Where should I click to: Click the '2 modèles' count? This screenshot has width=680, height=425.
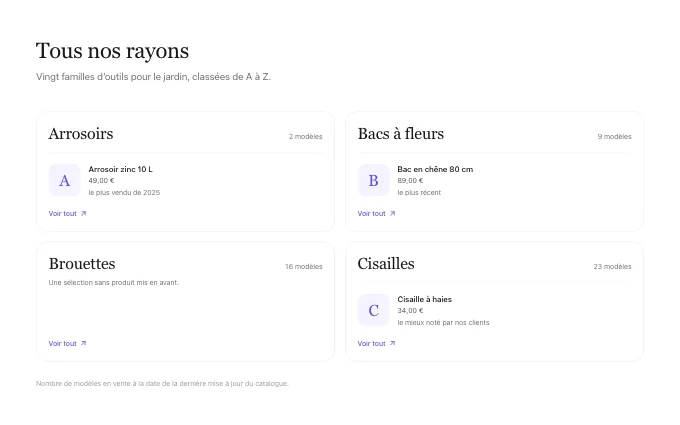click(x=306, y=136)
